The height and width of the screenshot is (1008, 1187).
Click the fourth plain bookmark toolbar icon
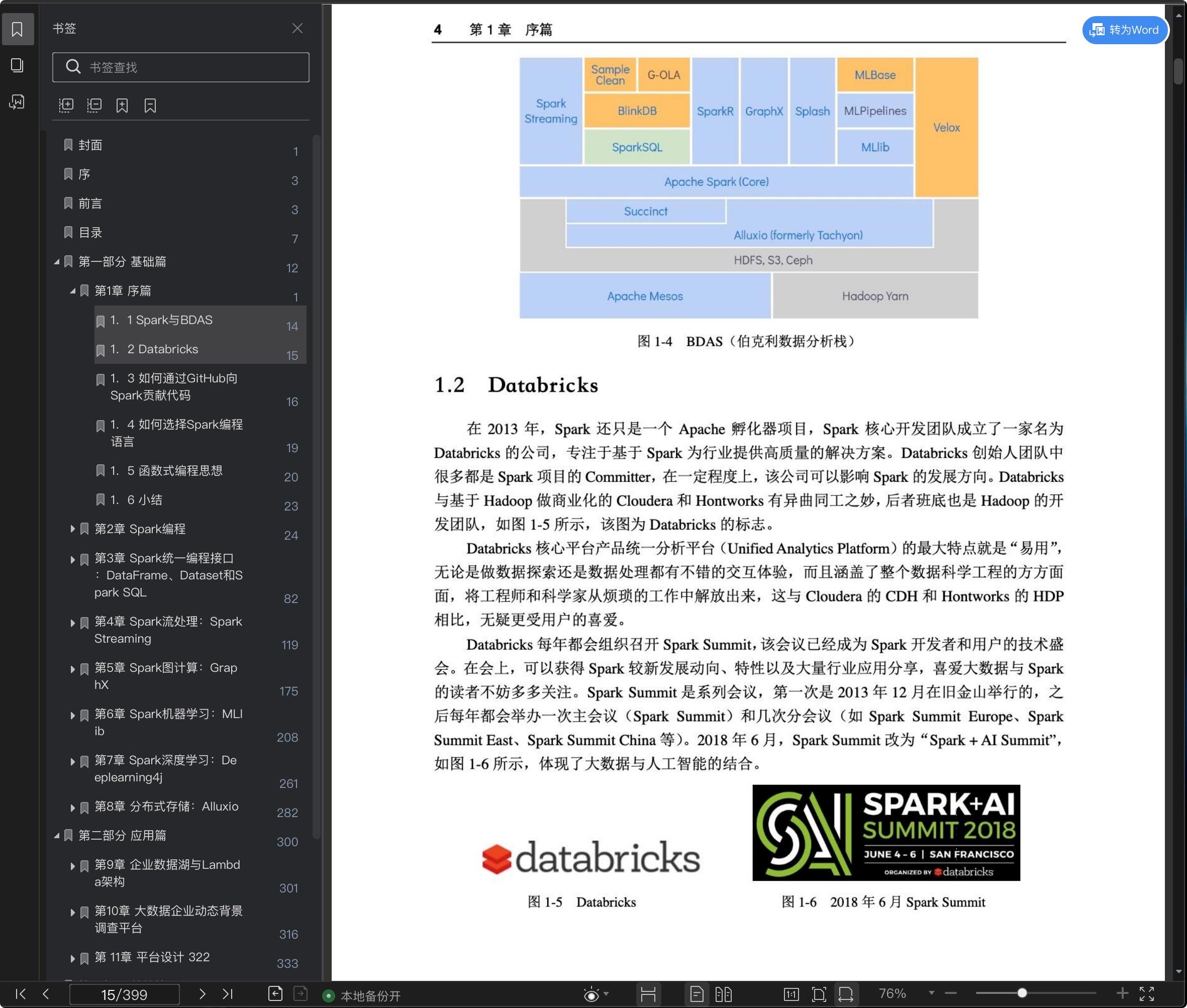[x=150, y=105]
